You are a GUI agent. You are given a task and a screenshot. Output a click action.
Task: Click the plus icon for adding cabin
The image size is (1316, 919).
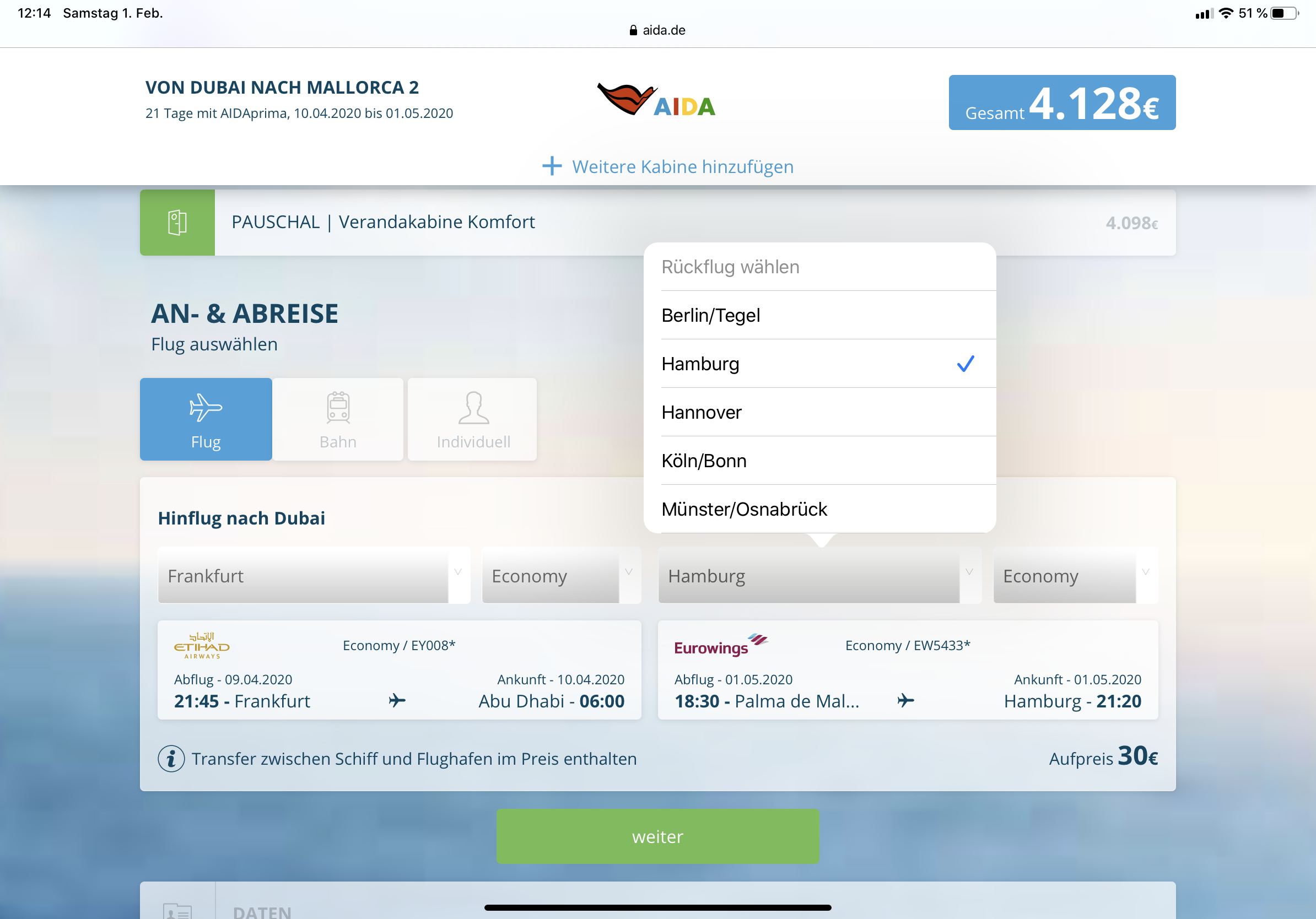coord(552,166)
